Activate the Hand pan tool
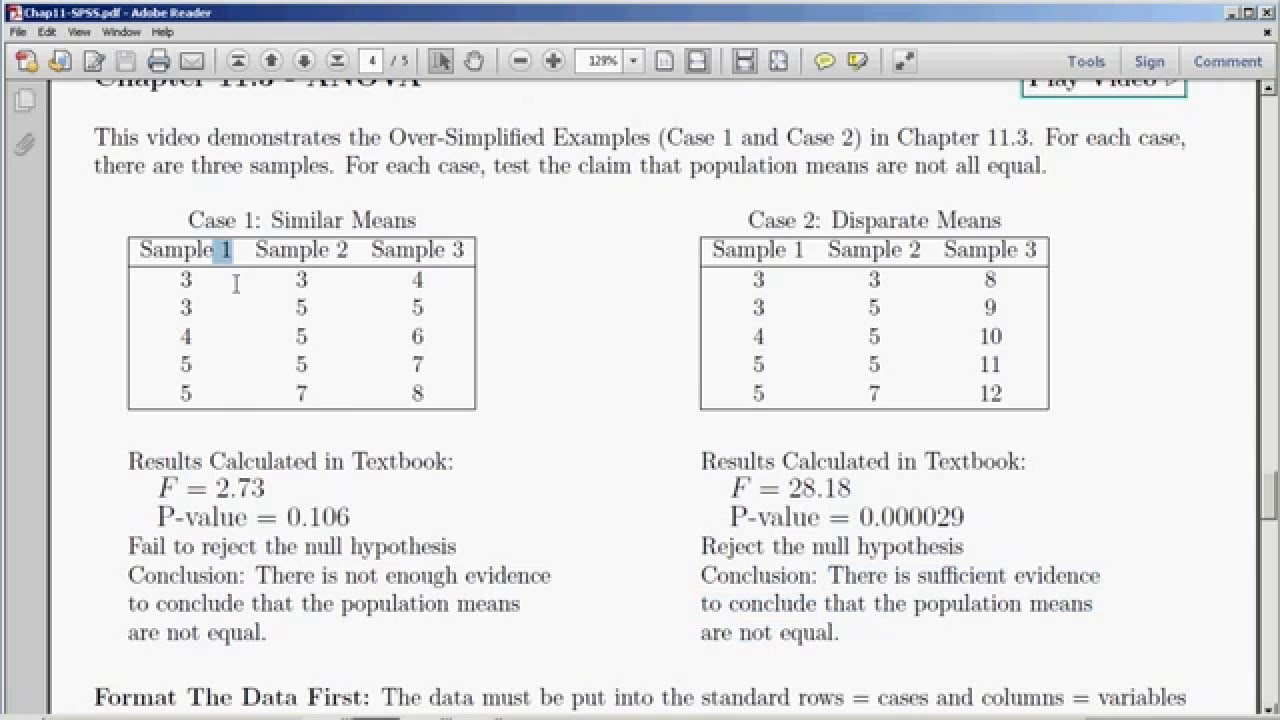The height and width of the screenshot is (720, 1280). tap(473, 61)
